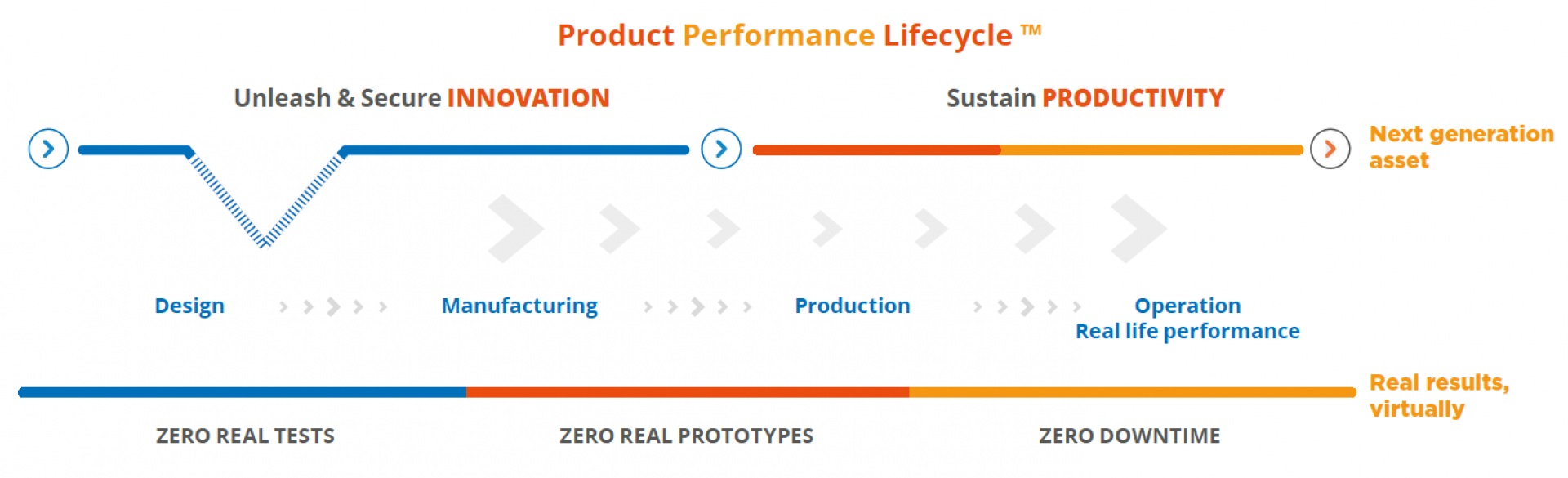The image size is (1568, 478).
Task: Click the V-shaped dashed dip in blue line
Action: click(265, 196)
